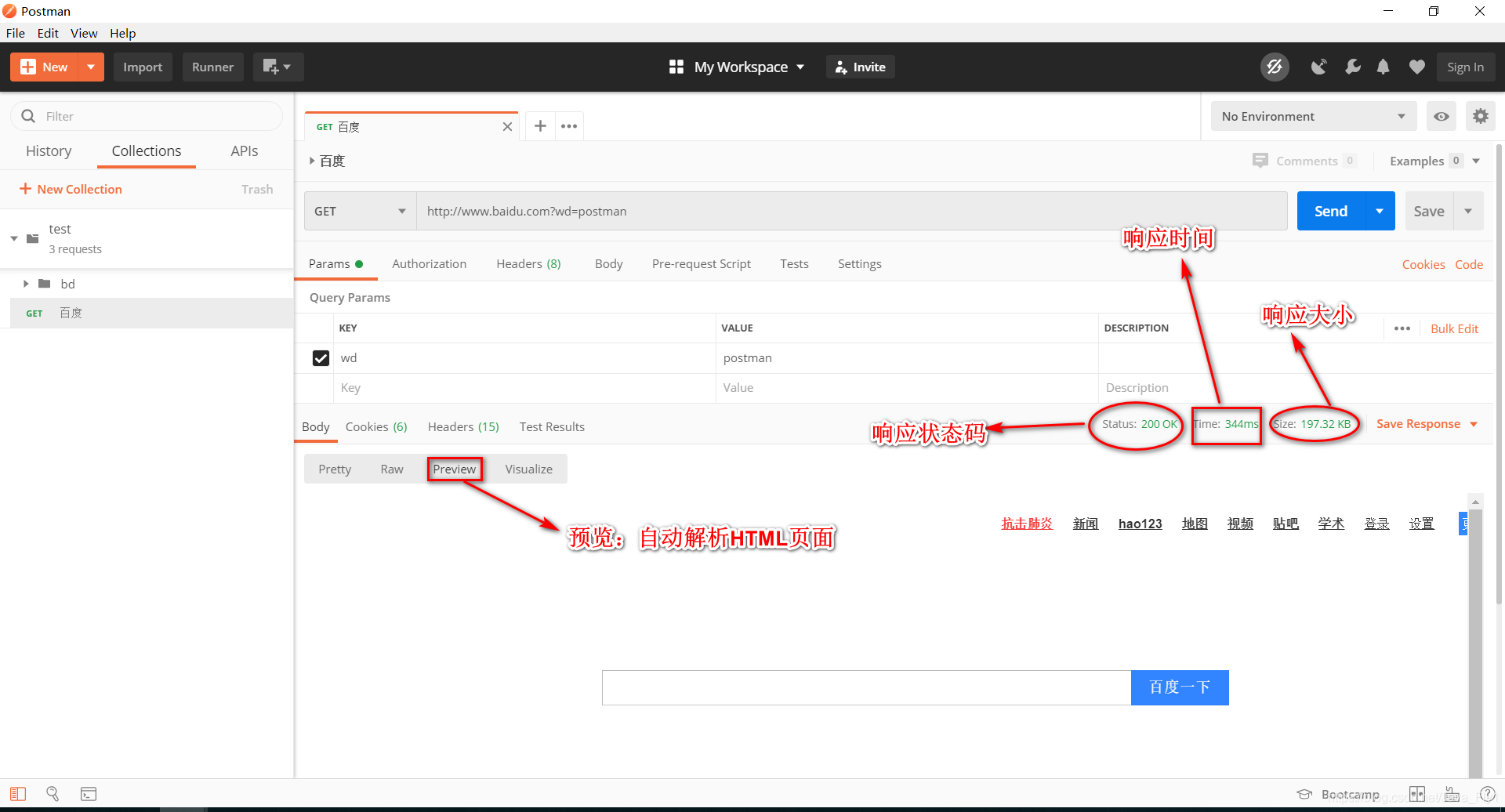Open the Postman console icon
The image size is (1505, 812).
pyautogui.click(x=89, y=794)
